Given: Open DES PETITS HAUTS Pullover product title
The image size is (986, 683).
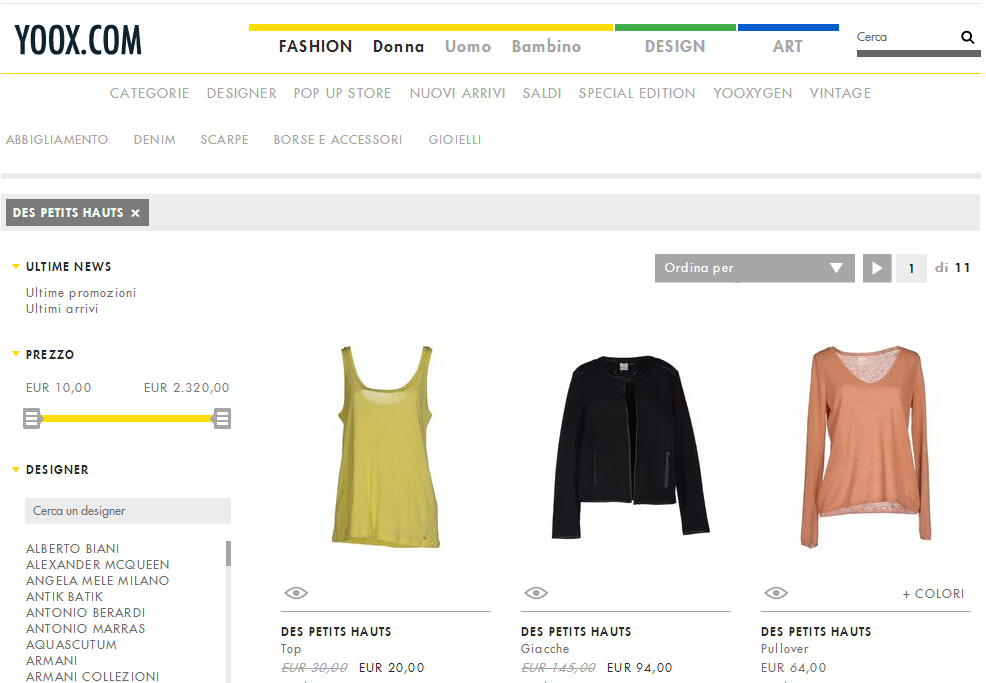Looking at the screenshot, I should pos(816,631).
